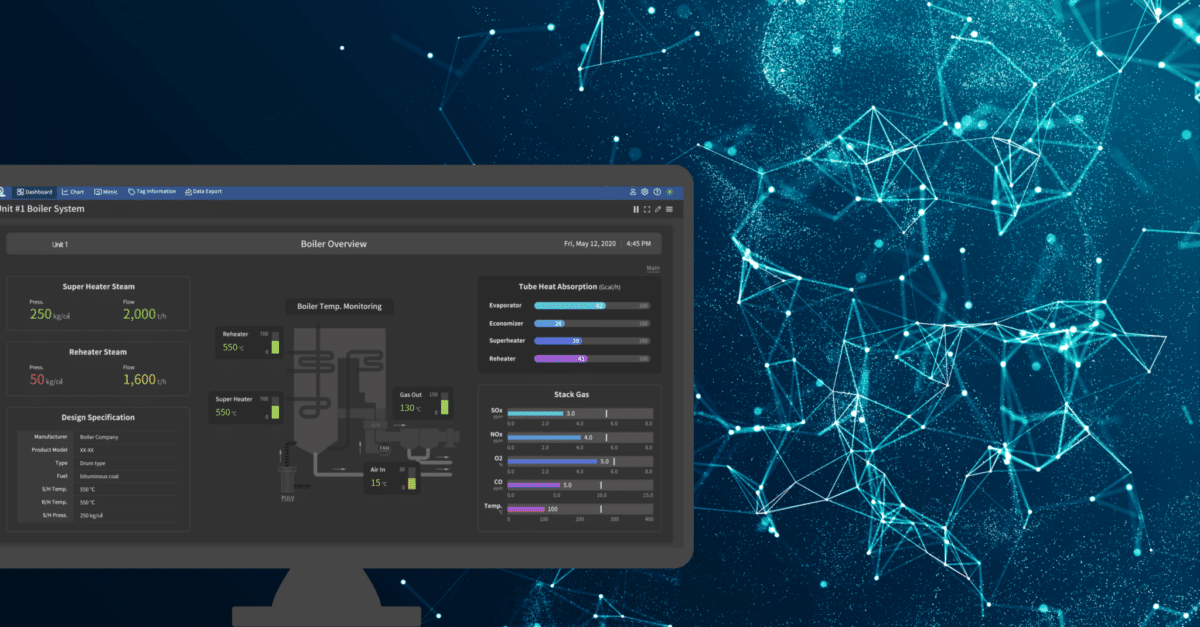Open the dashboard hamburger menu
The image size is (1200, 627).
tap(668, 209)
